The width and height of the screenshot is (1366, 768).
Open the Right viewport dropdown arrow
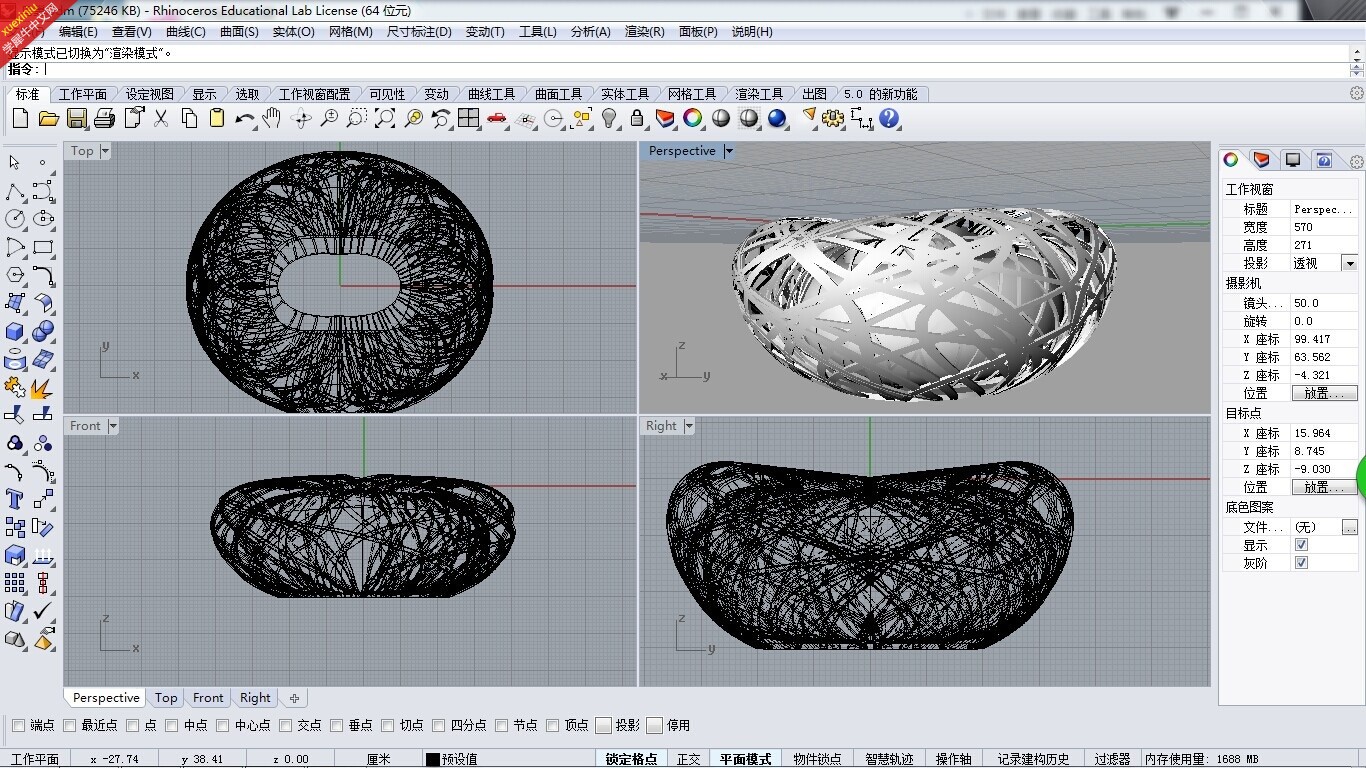tap(688, 426)
